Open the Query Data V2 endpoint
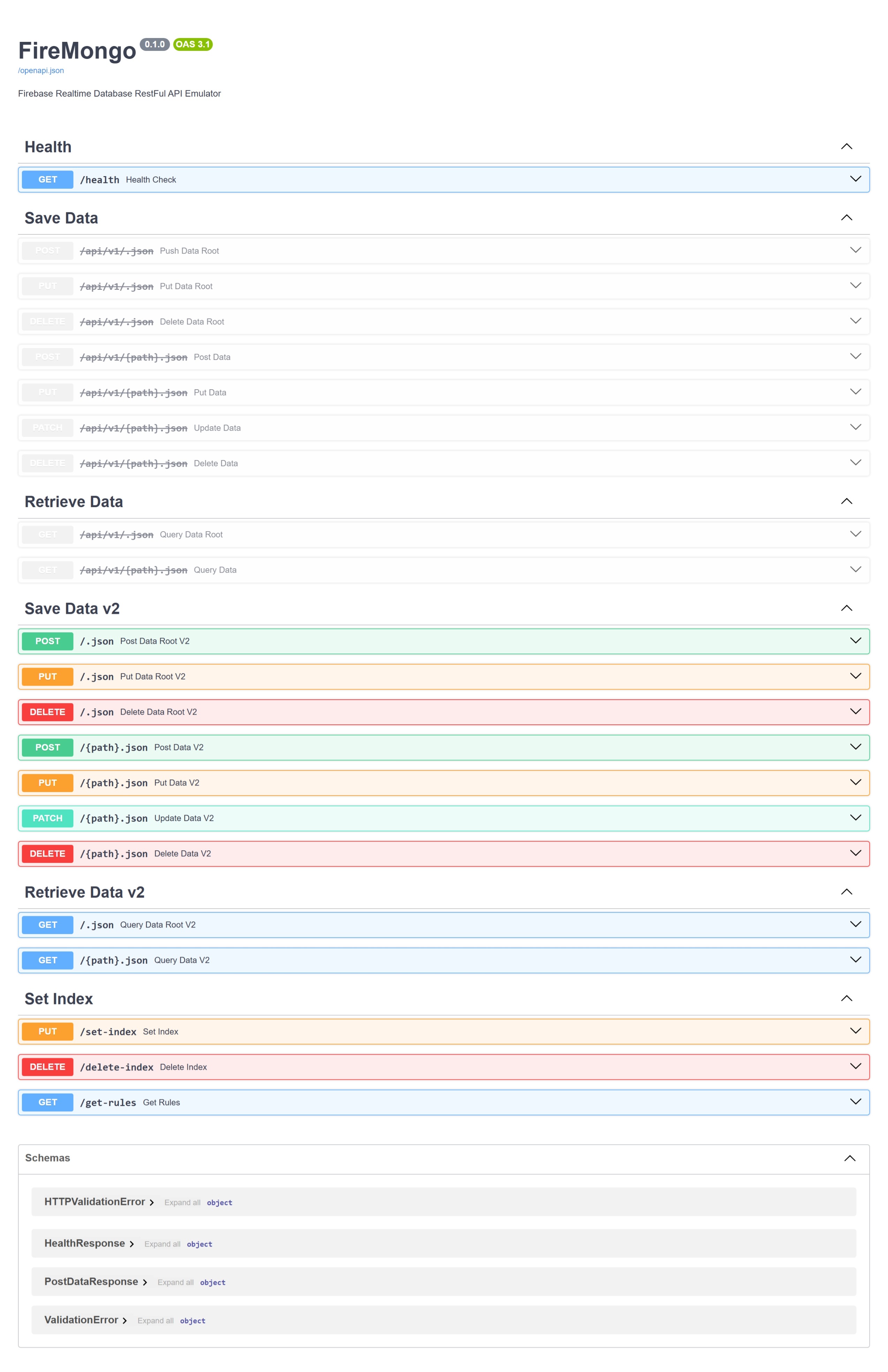Screen dimensions: 888x1372 pyautogui.click(x=443, y=960)
